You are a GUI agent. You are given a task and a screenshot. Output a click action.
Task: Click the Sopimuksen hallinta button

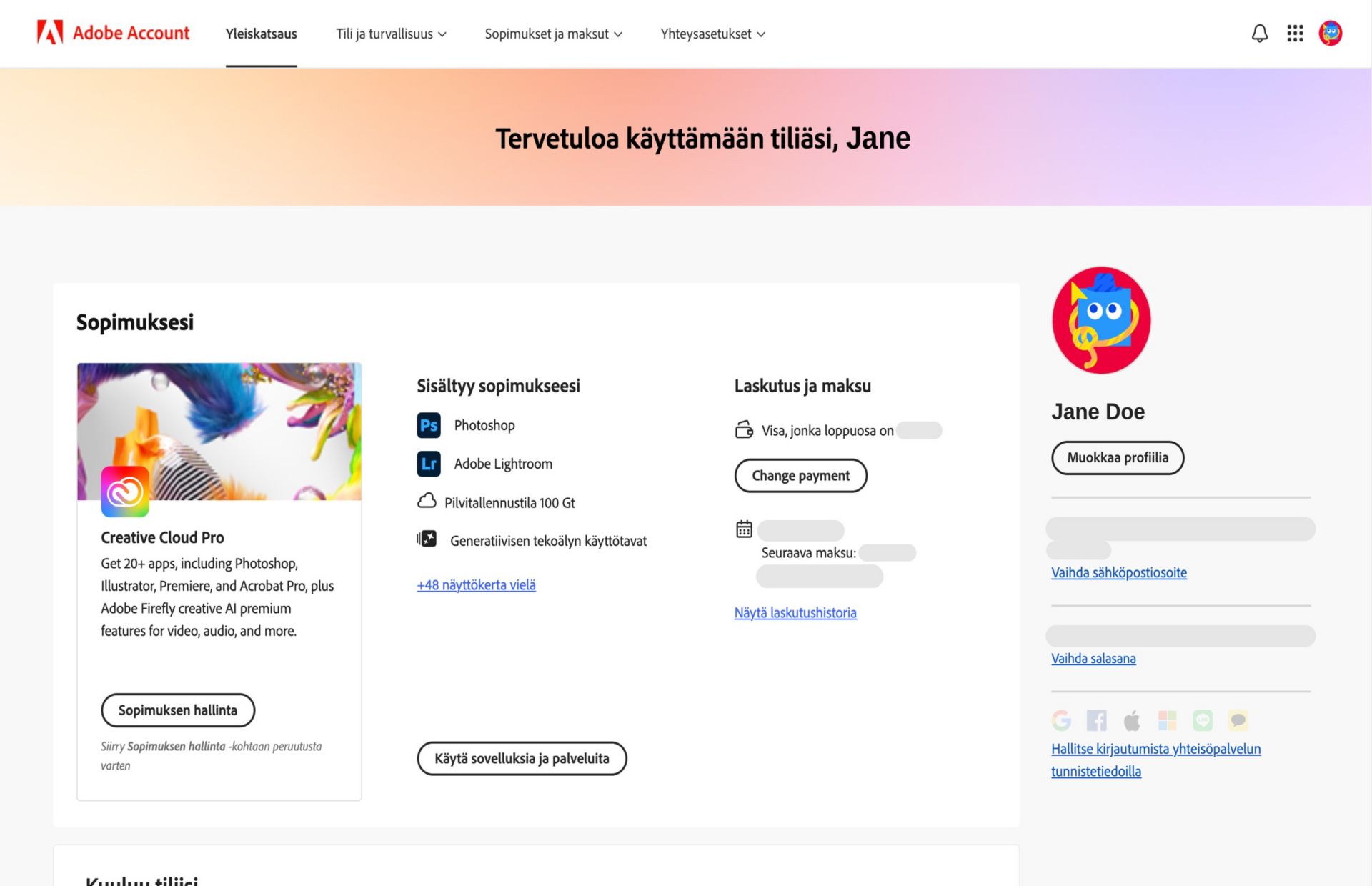coord(178,710)
